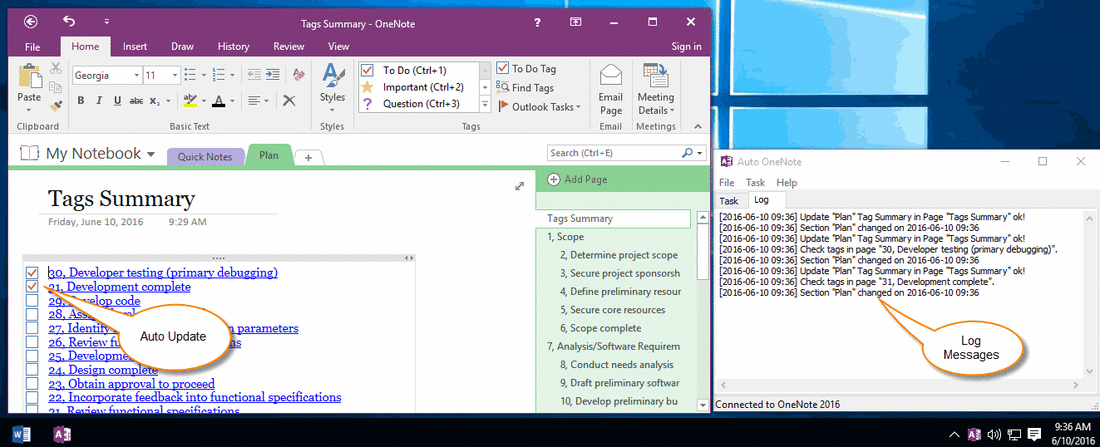Viewport: 1100px width, 447px height.
Task: Click the Subscript button
Action: tap(155, 101)
